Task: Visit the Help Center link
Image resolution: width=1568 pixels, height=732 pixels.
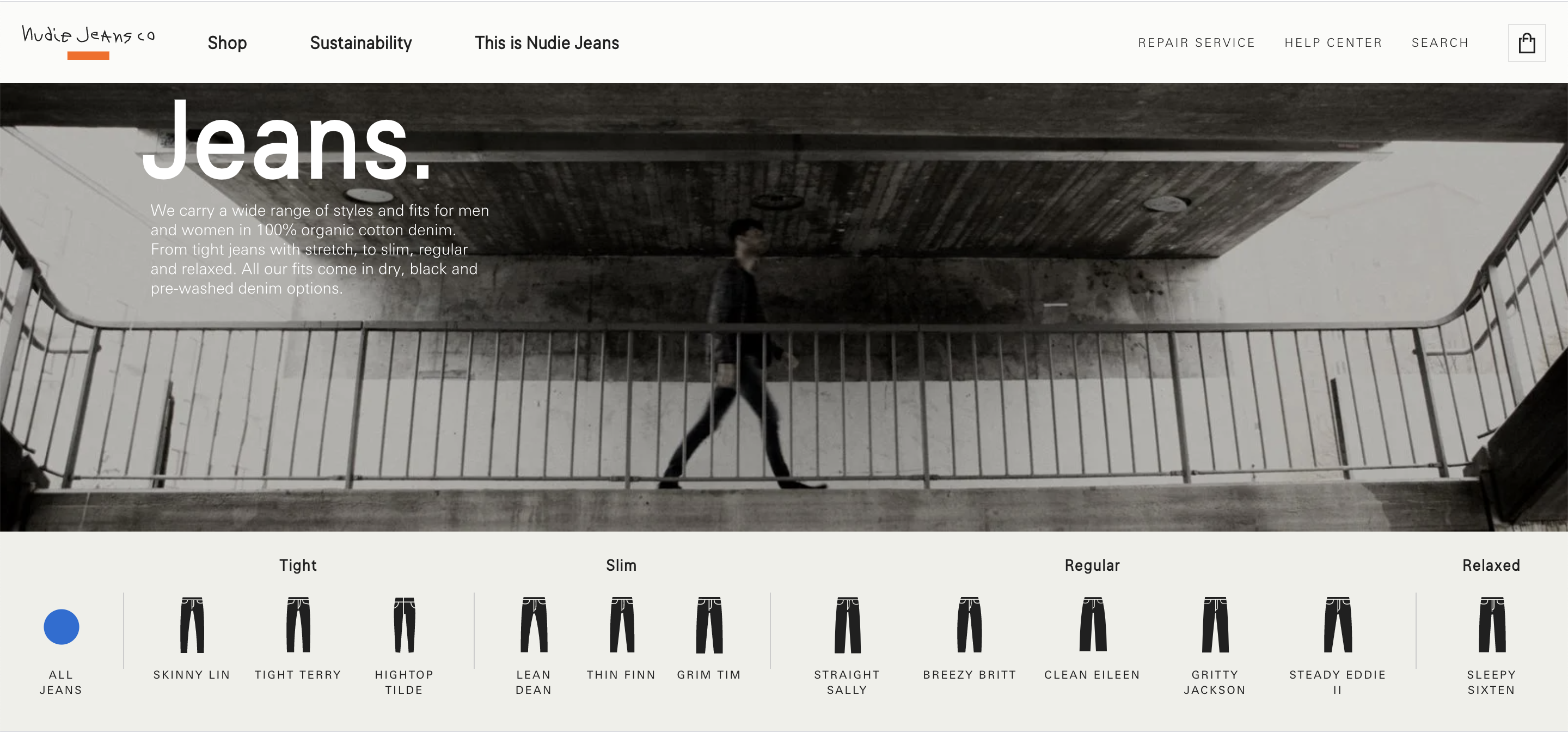Action: (1334, 42)
